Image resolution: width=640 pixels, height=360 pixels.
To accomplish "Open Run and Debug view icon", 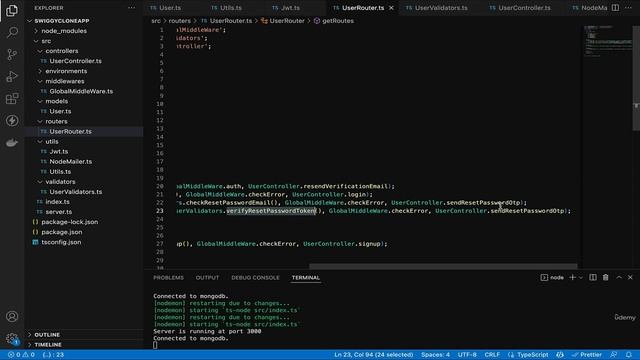I will 12,76.
